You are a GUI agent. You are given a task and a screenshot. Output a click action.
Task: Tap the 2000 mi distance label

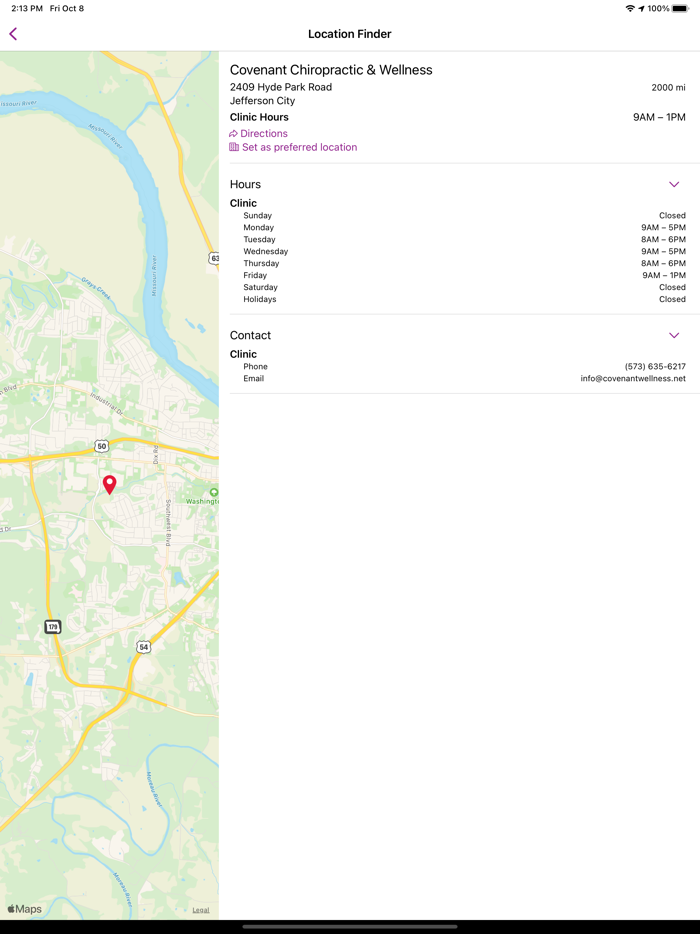tap(668, 88)
